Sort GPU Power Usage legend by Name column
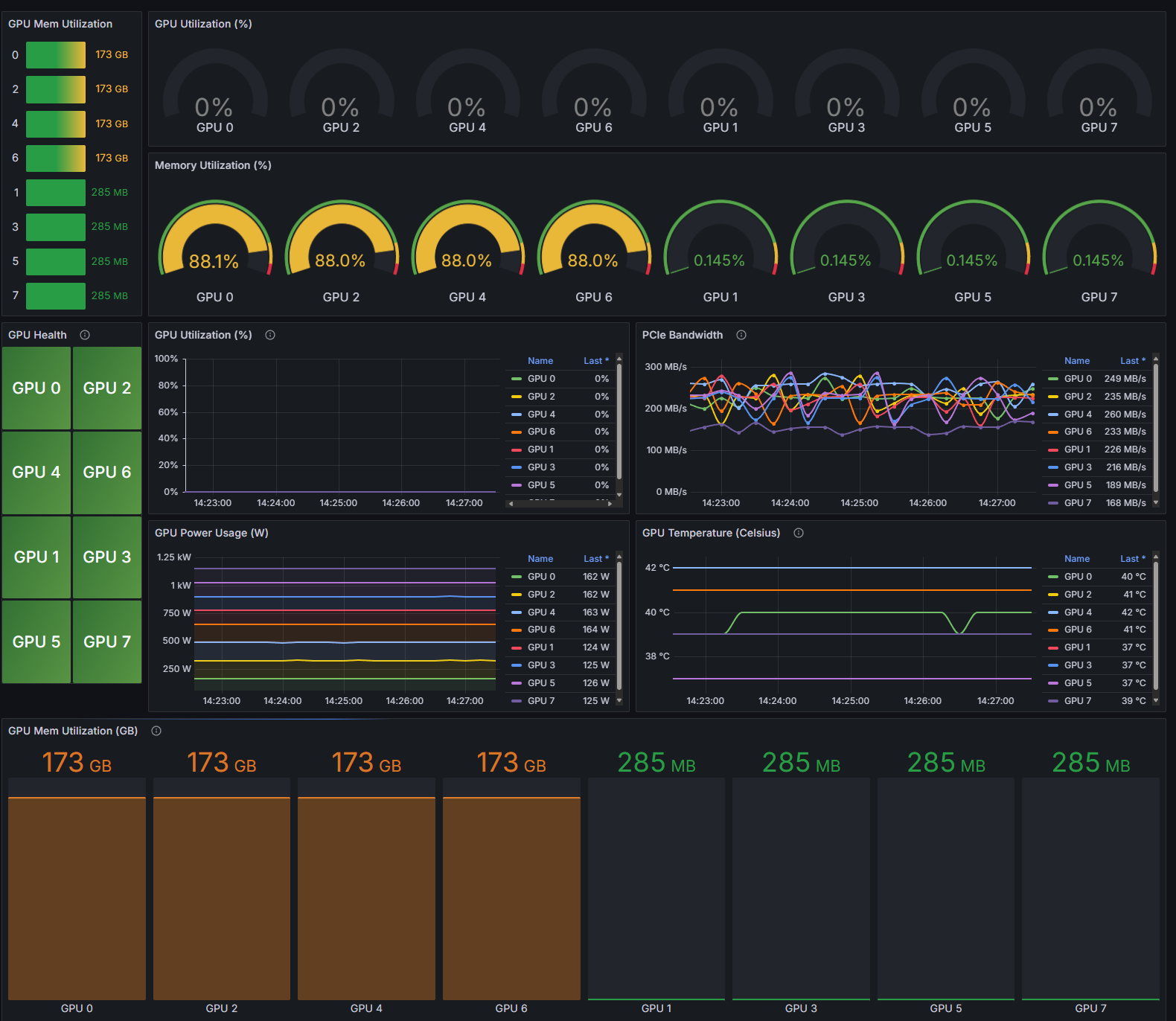 [x=540, y=559]
